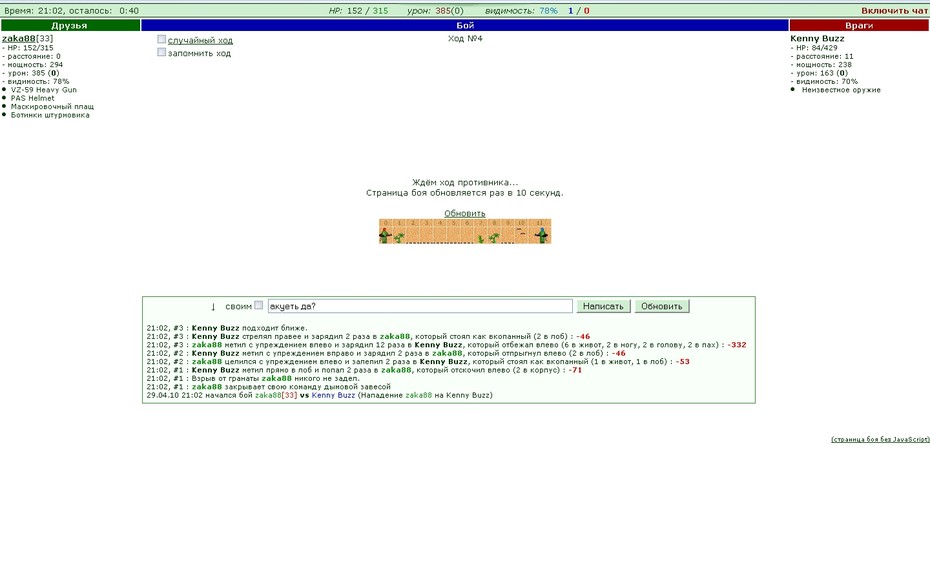Click the '-53' damage value in the log

683,362
